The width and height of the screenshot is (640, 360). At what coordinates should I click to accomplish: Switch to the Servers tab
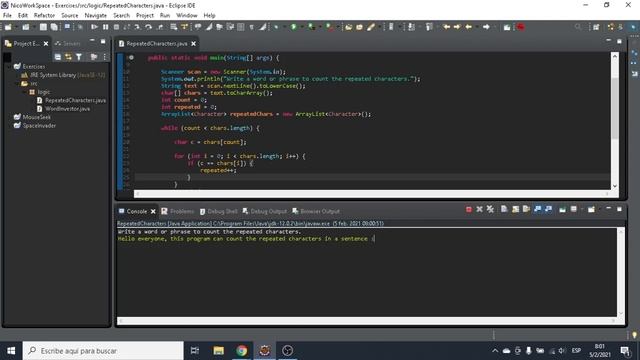tap(68, 43)
